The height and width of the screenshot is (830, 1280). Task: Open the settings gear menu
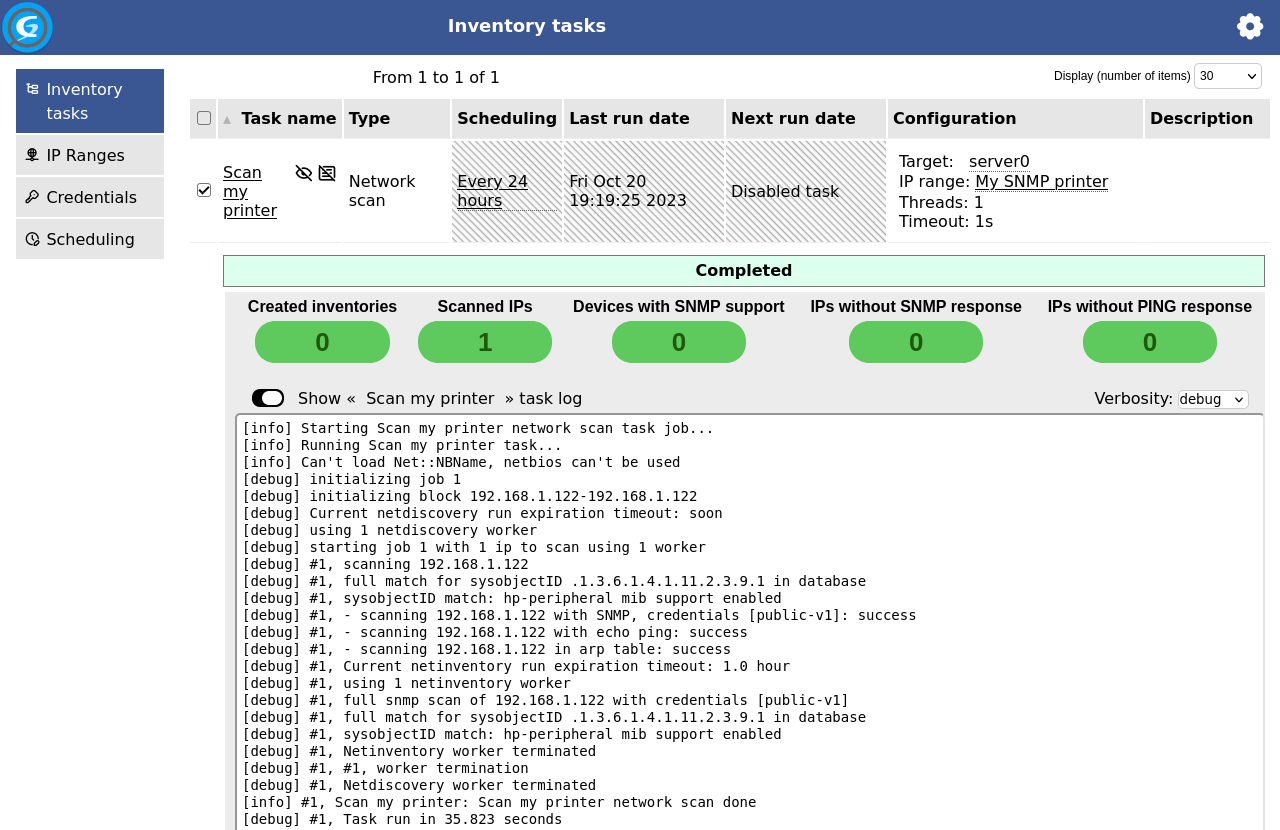click(x=1250, y=26)
